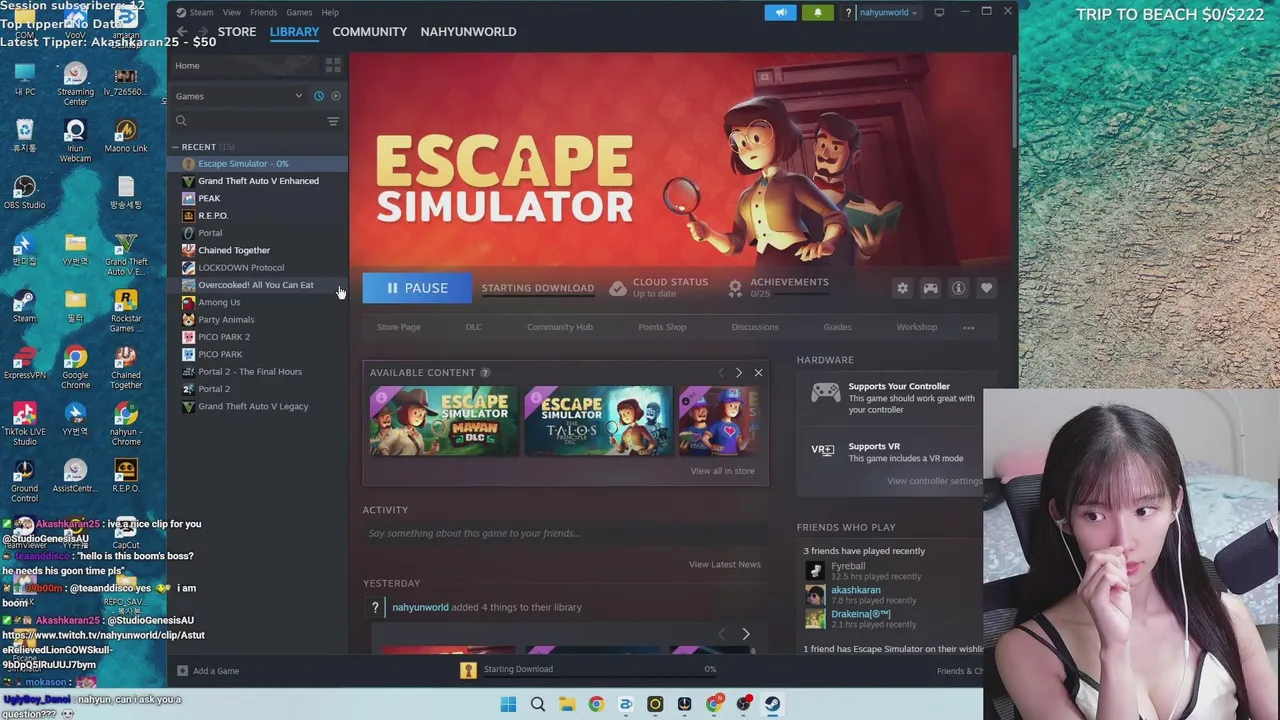Select Among Us in library list
Viewport: 1280px width, 720px height.
pyautogui.click(x=258, y=302)
